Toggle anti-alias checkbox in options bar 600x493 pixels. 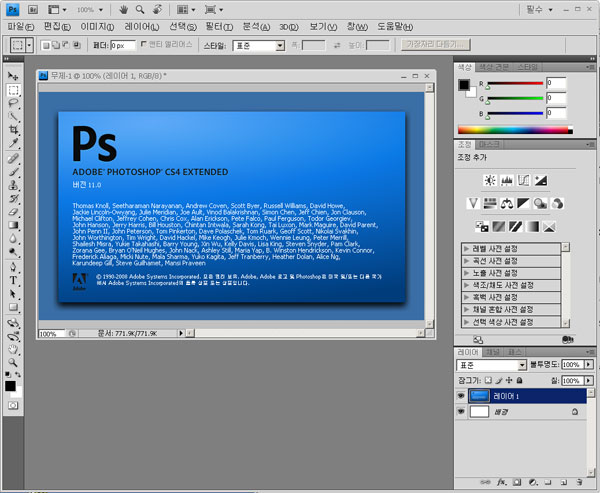143,44
